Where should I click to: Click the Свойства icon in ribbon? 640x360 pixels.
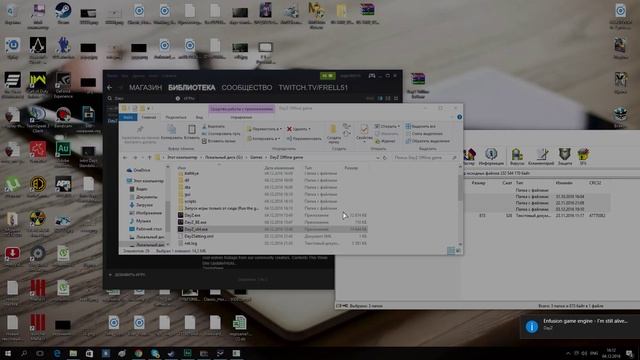click(x=364, y=133)
